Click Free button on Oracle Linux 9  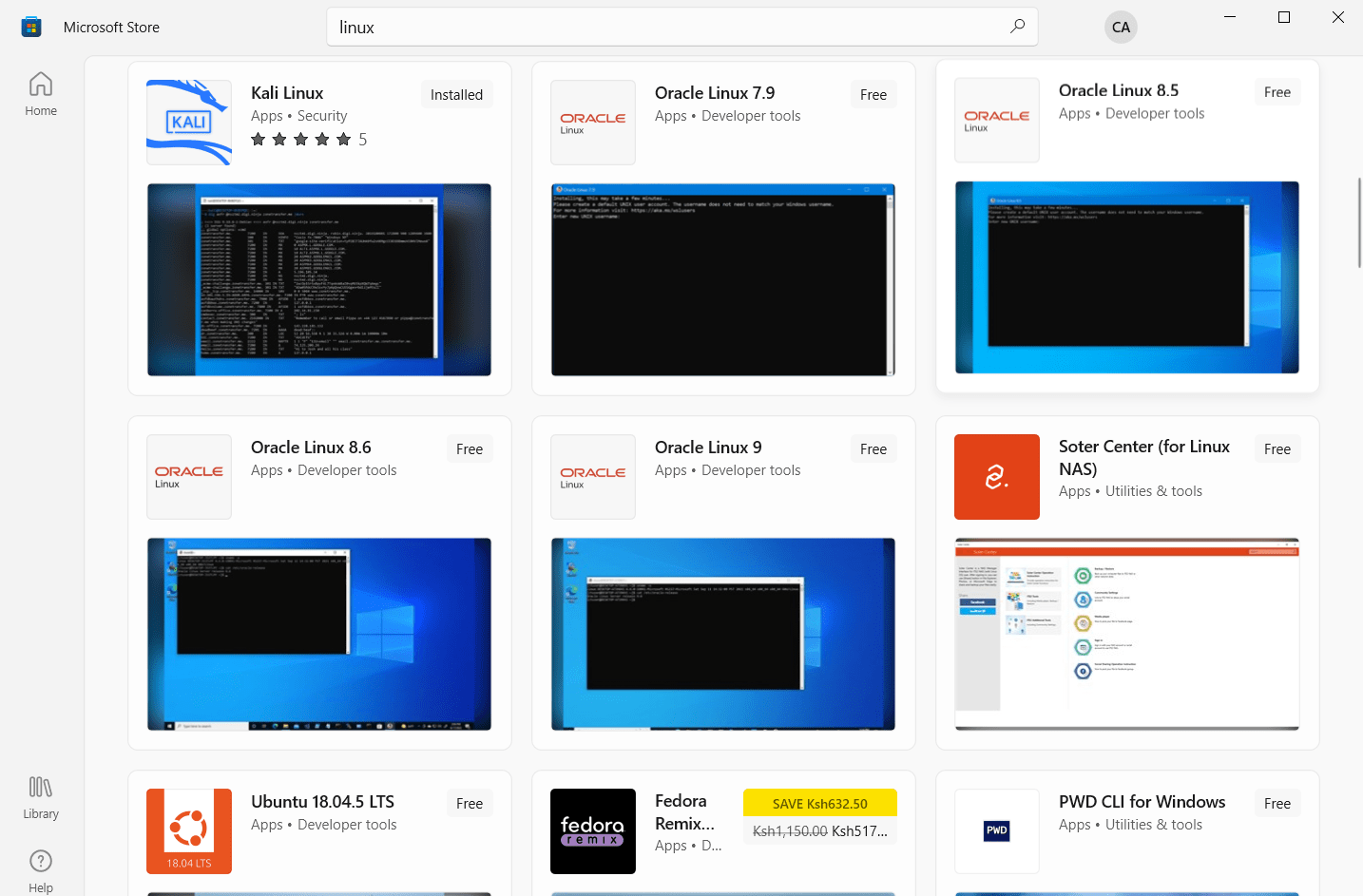click(x=873, y=449)
